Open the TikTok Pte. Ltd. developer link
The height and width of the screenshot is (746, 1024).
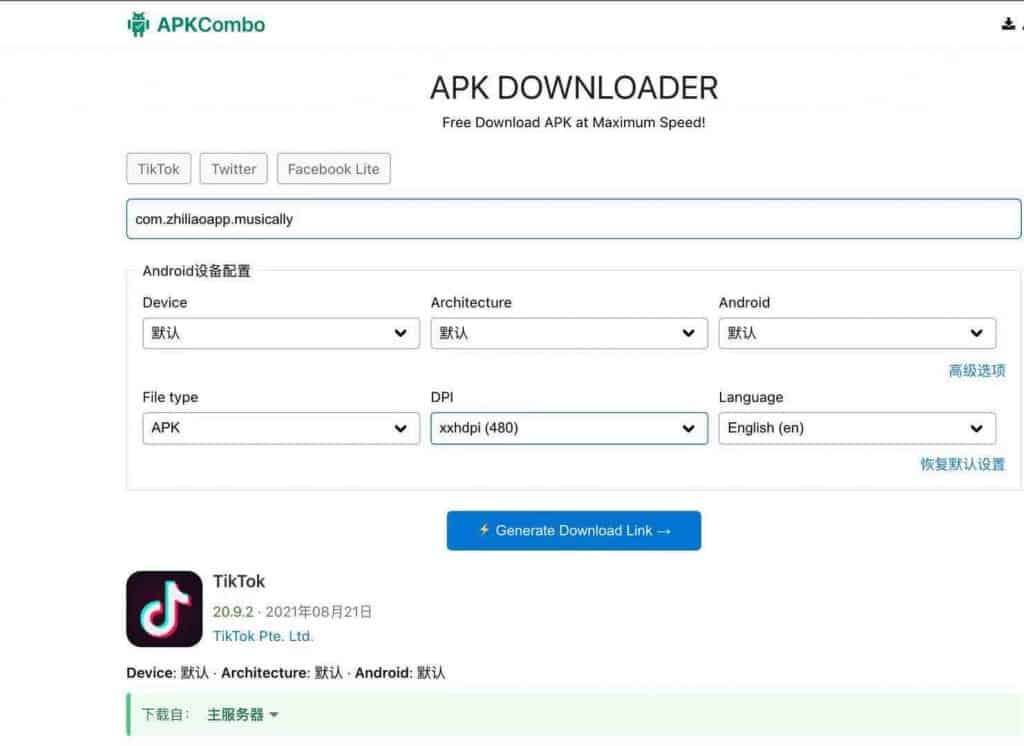tap(263, 636)
